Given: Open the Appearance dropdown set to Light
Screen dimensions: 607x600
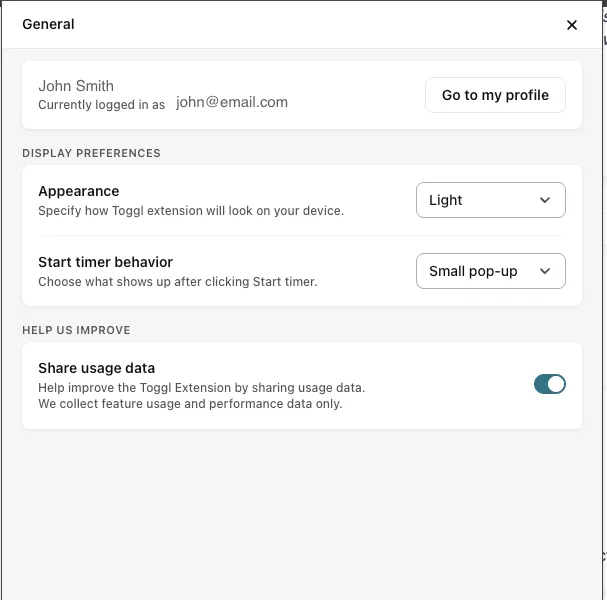Looking at the screenshot, I should coord(490,200).
